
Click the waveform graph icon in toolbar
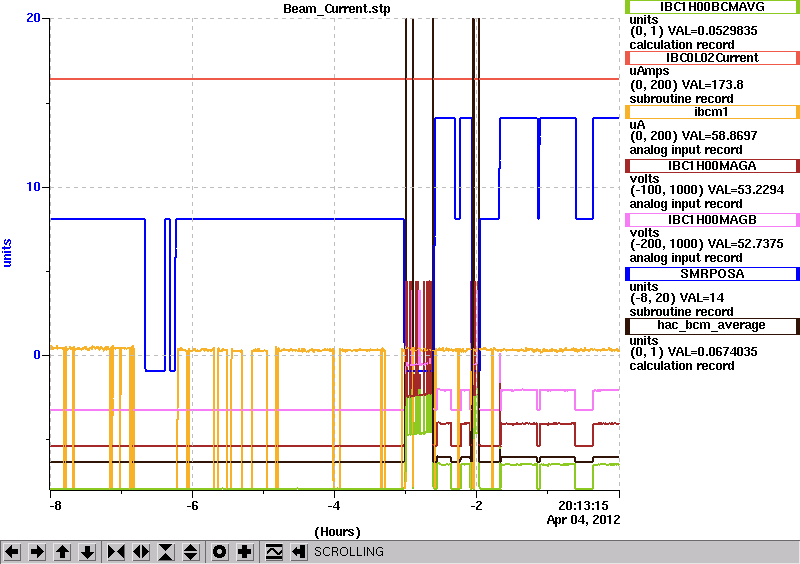point(274,552)
